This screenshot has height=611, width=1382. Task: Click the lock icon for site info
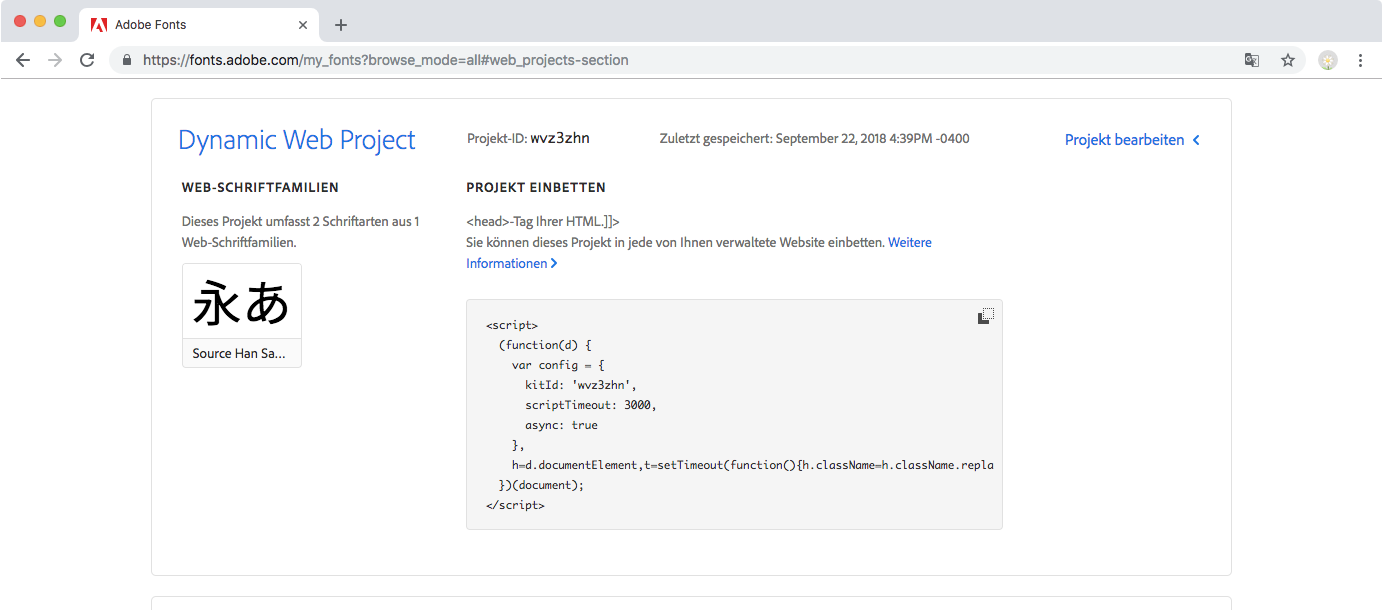[127, 60]
